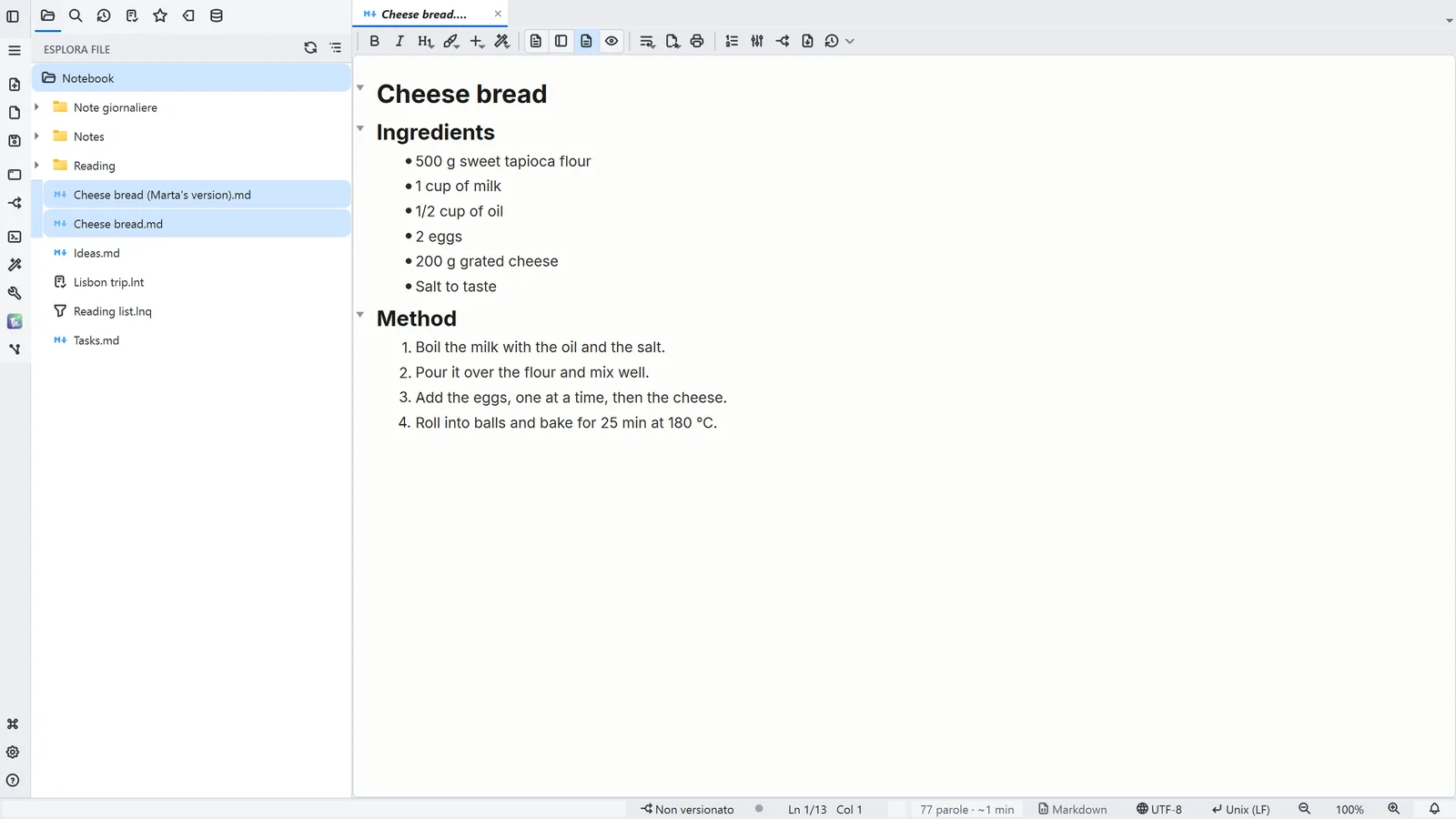Open the search panel icon in sidebar header
1456x819 pixels.
[76, 15]
